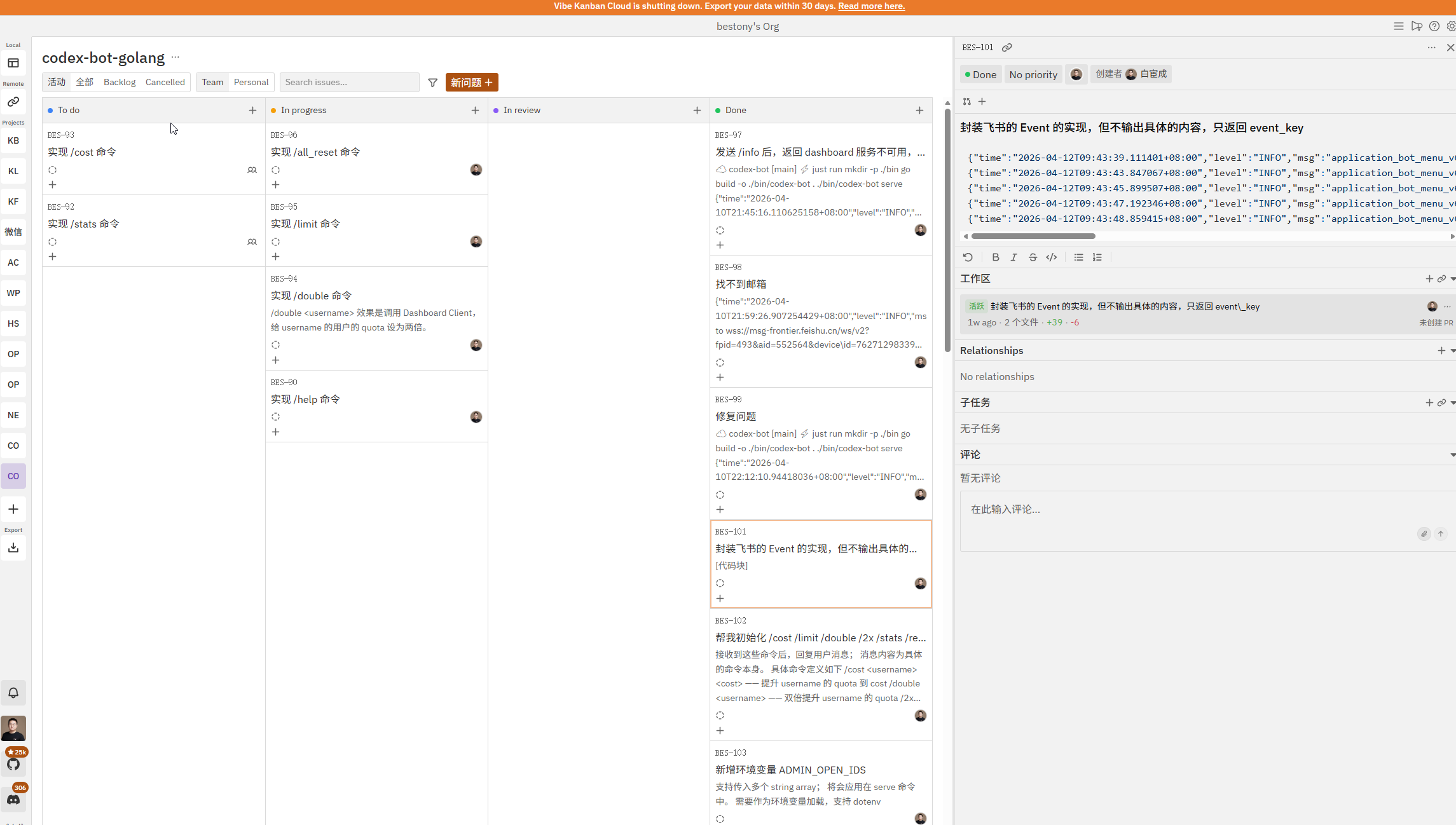This screenshot has height=825, width=1456.
Task: Open the notifications bell icon
Action: pos(13,693)
